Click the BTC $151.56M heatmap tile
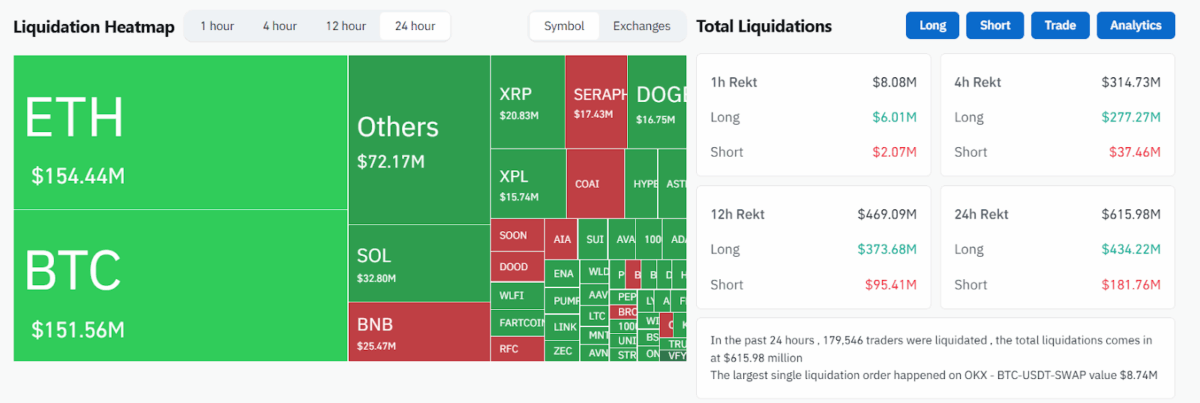1200x403 pixels. 180,285
